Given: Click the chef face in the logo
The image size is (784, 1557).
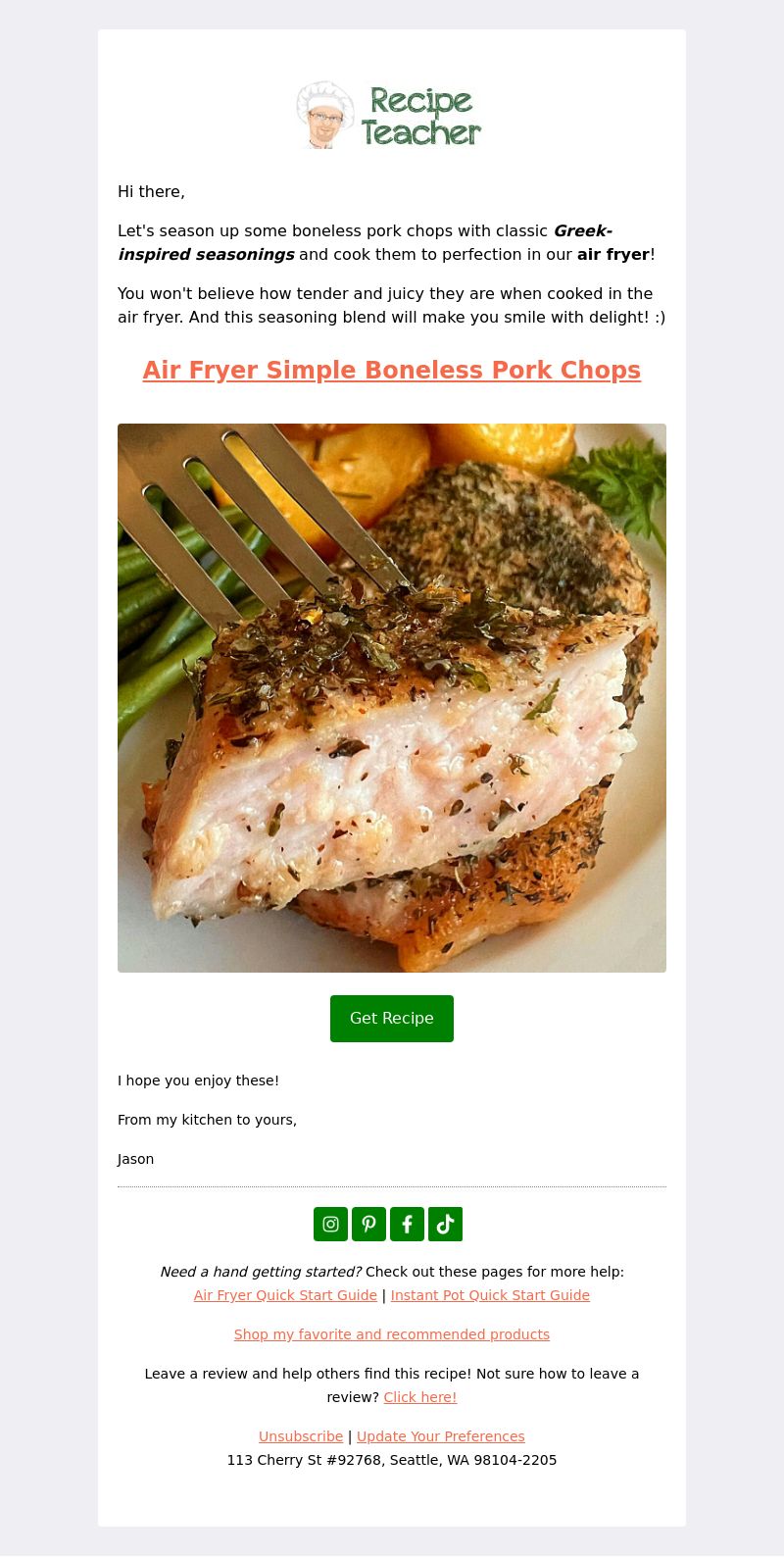Looking at the screenshot, I should [325, 115].
